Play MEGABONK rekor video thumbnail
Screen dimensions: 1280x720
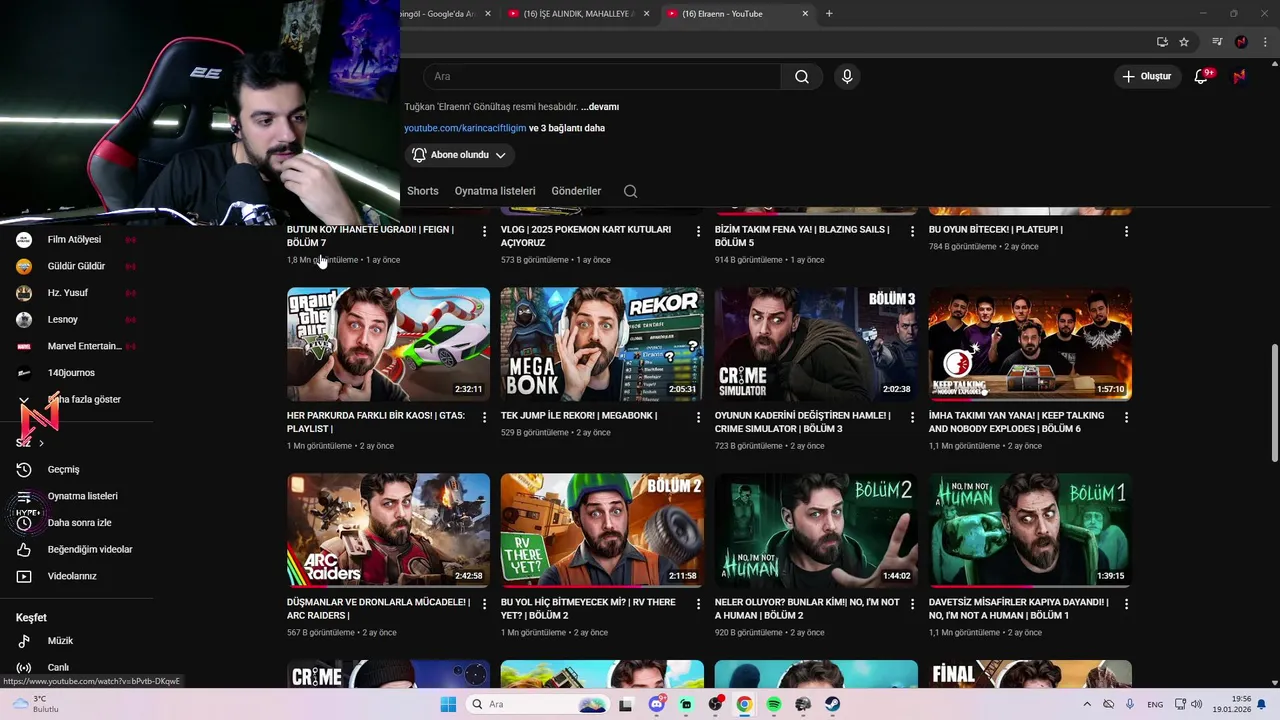(x=602, y=345)
